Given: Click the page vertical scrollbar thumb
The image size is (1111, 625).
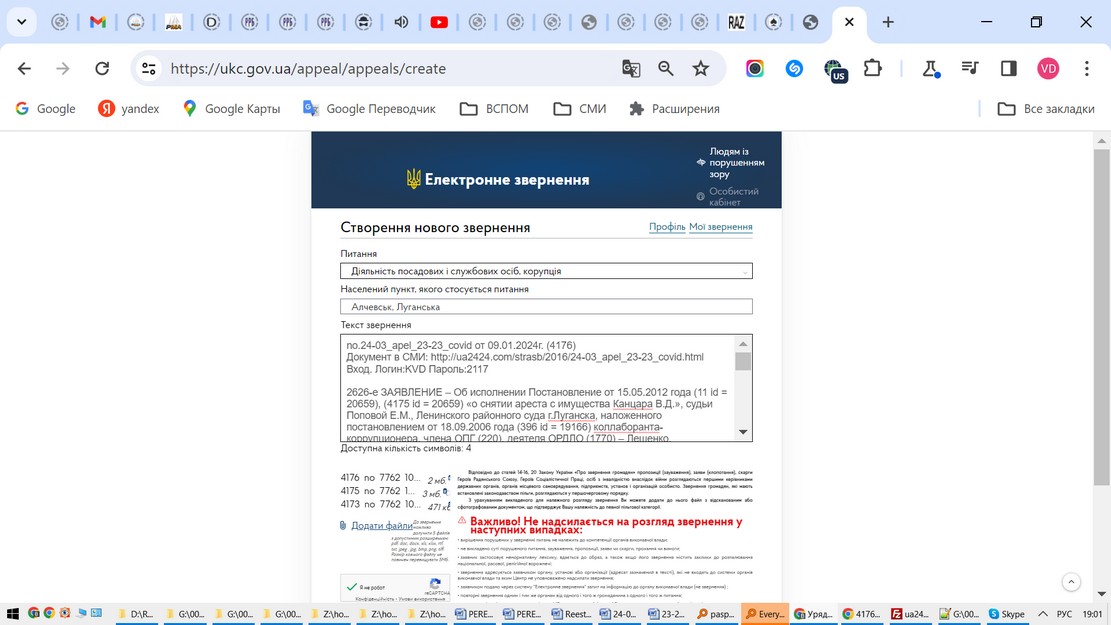Looking at the screenshot, I should pyautogui.click(x=1101, y=316).
